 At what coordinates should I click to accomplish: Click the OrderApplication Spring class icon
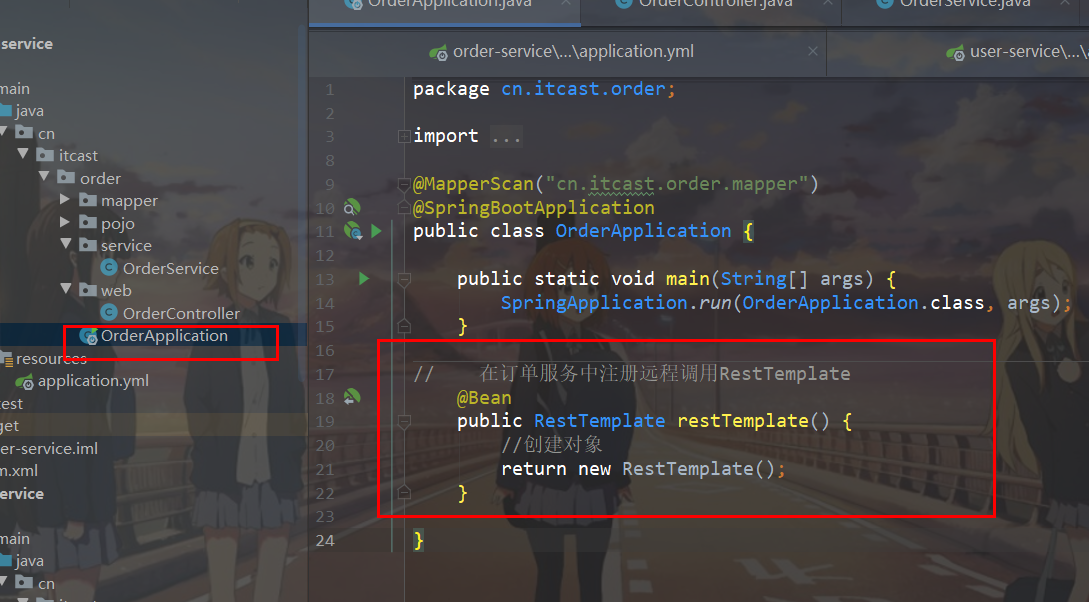coord(88,336)
